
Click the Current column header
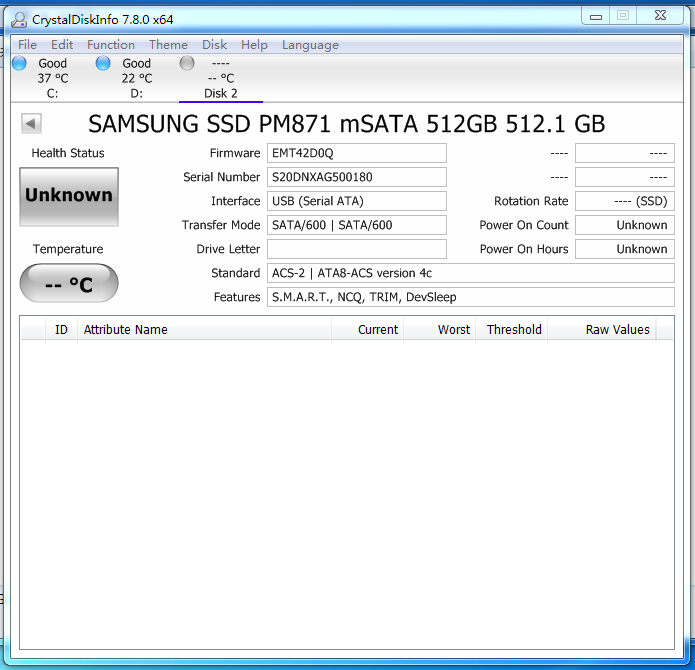point(367,329)
